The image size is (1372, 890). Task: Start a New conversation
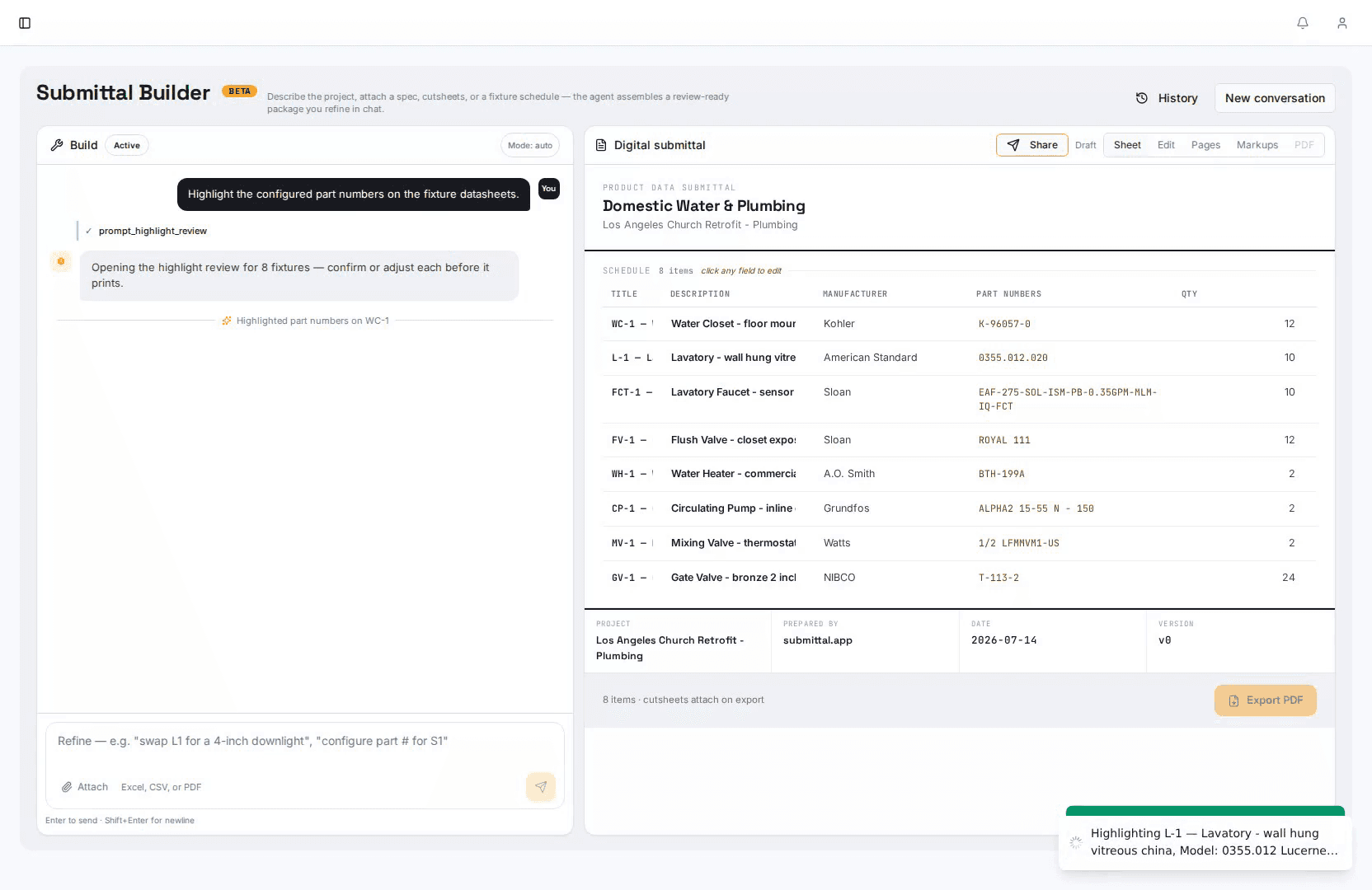1275,98
